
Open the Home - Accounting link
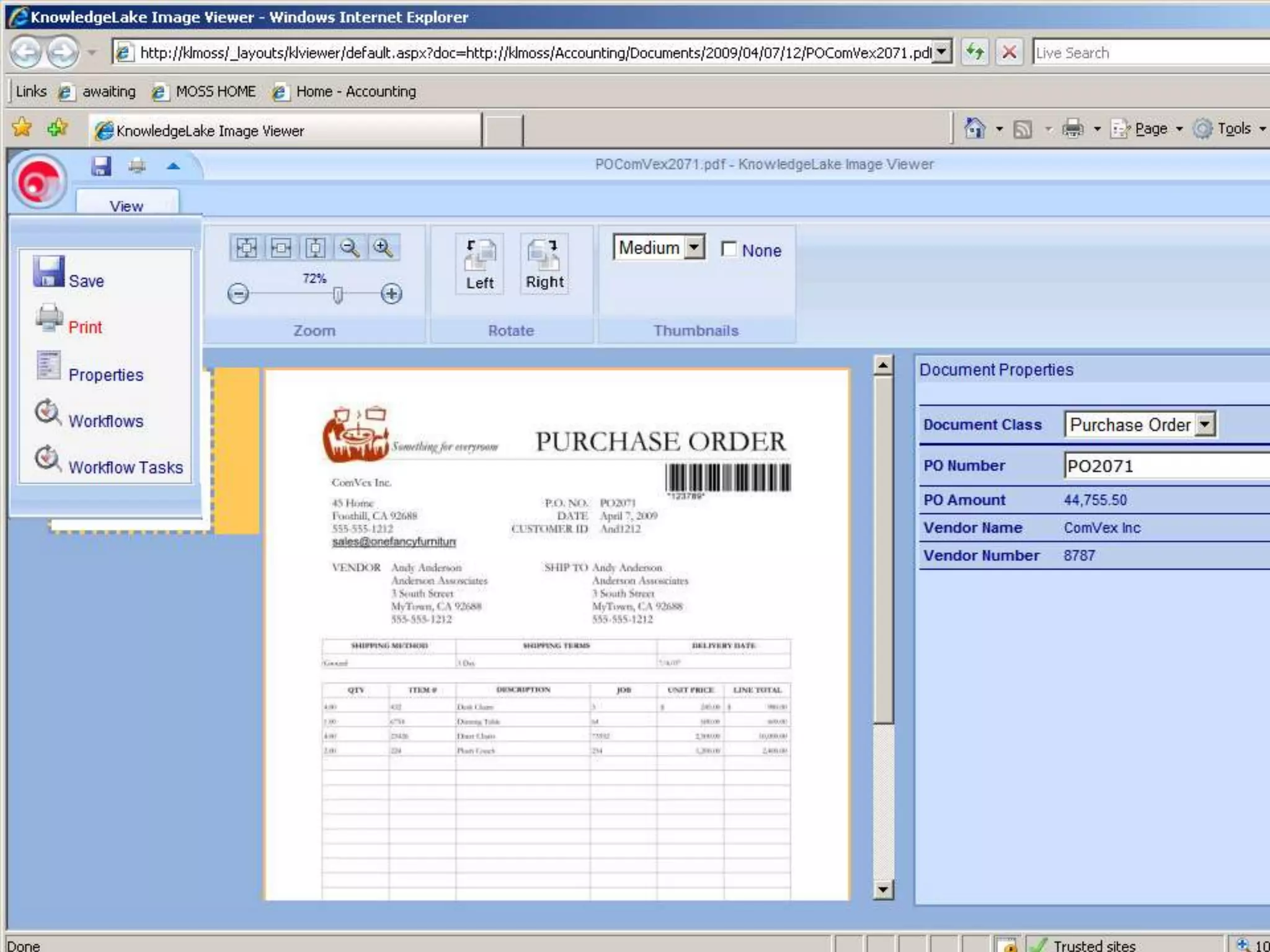click(355, 92)
